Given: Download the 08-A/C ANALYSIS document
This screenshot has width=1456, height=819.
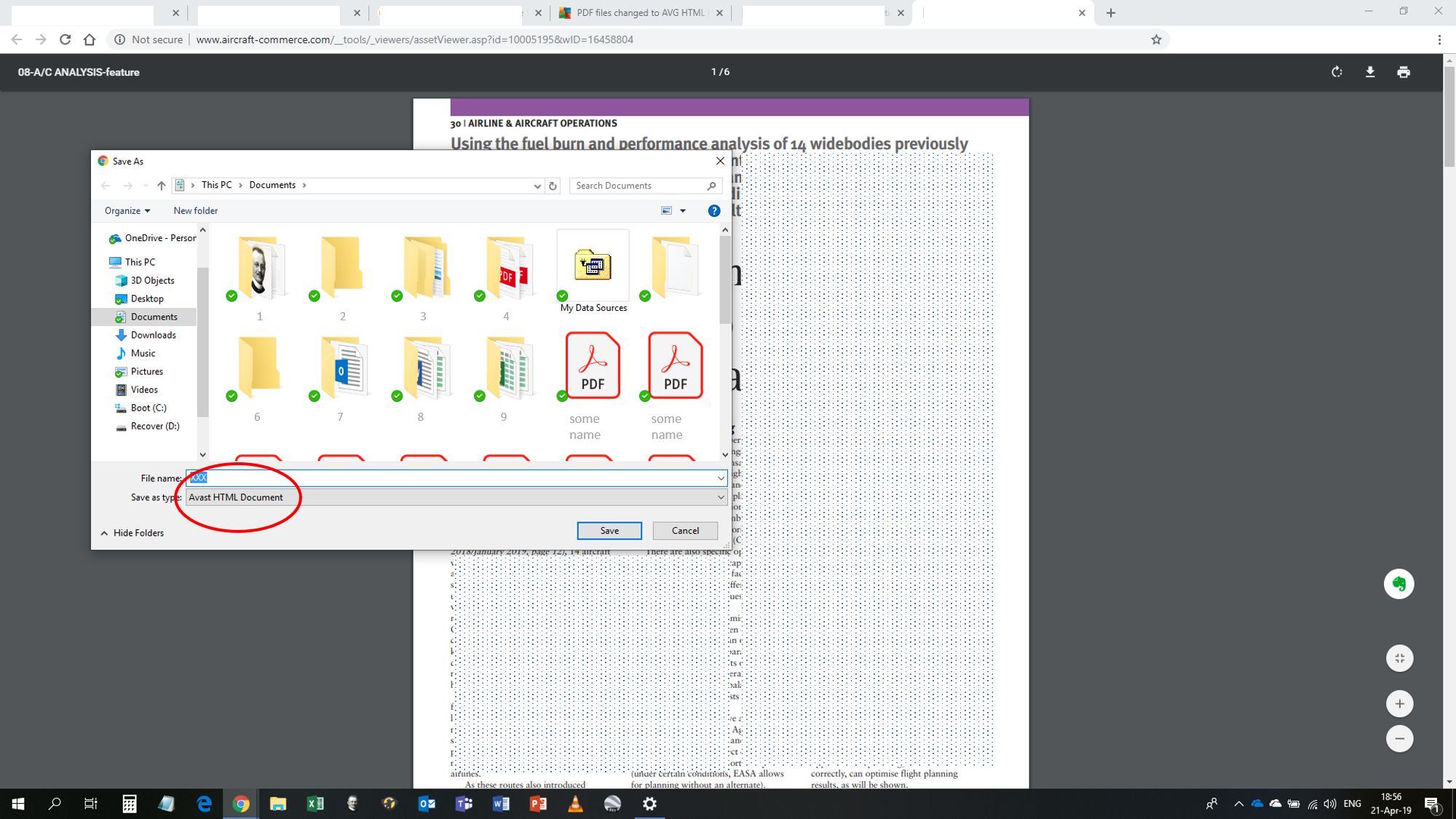Looking at the screenshot, I should coord(1370,72).
